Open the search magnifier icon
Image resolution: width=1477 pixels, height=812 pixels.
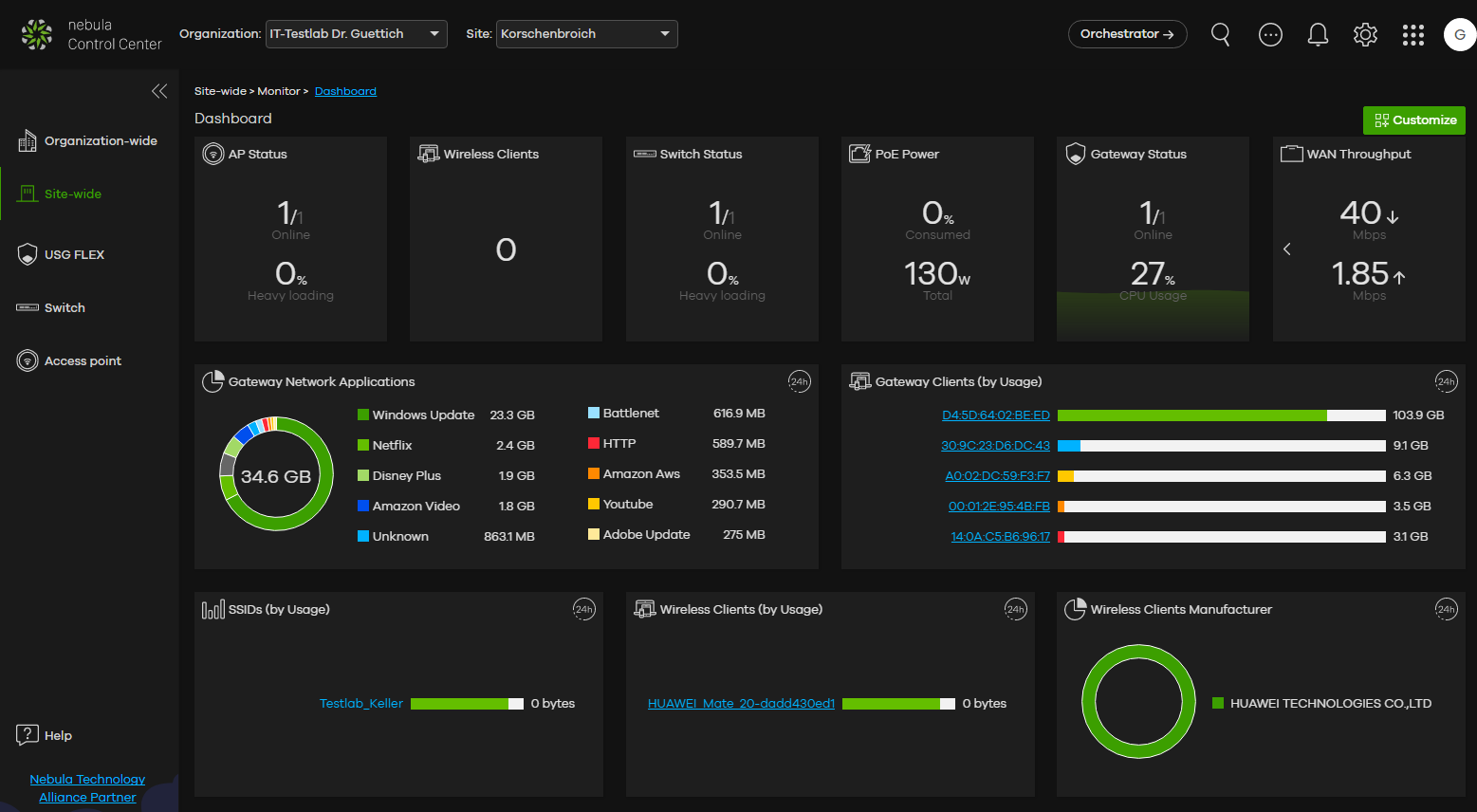(x=1221, y=35)
